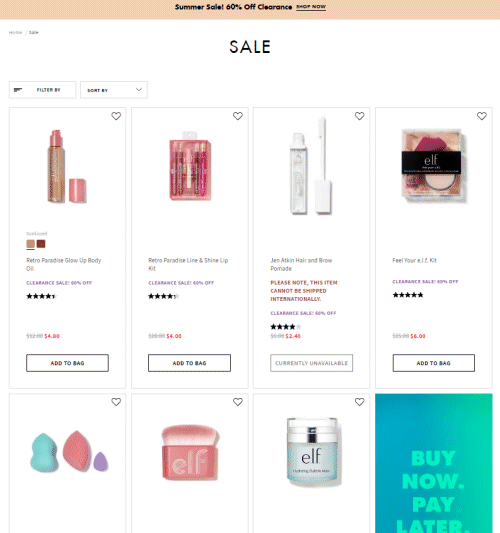Screen dimensions: 500x533
Task: Expand the Sort By dropdown
Action: pyautogui.click(x=114, y=90)
